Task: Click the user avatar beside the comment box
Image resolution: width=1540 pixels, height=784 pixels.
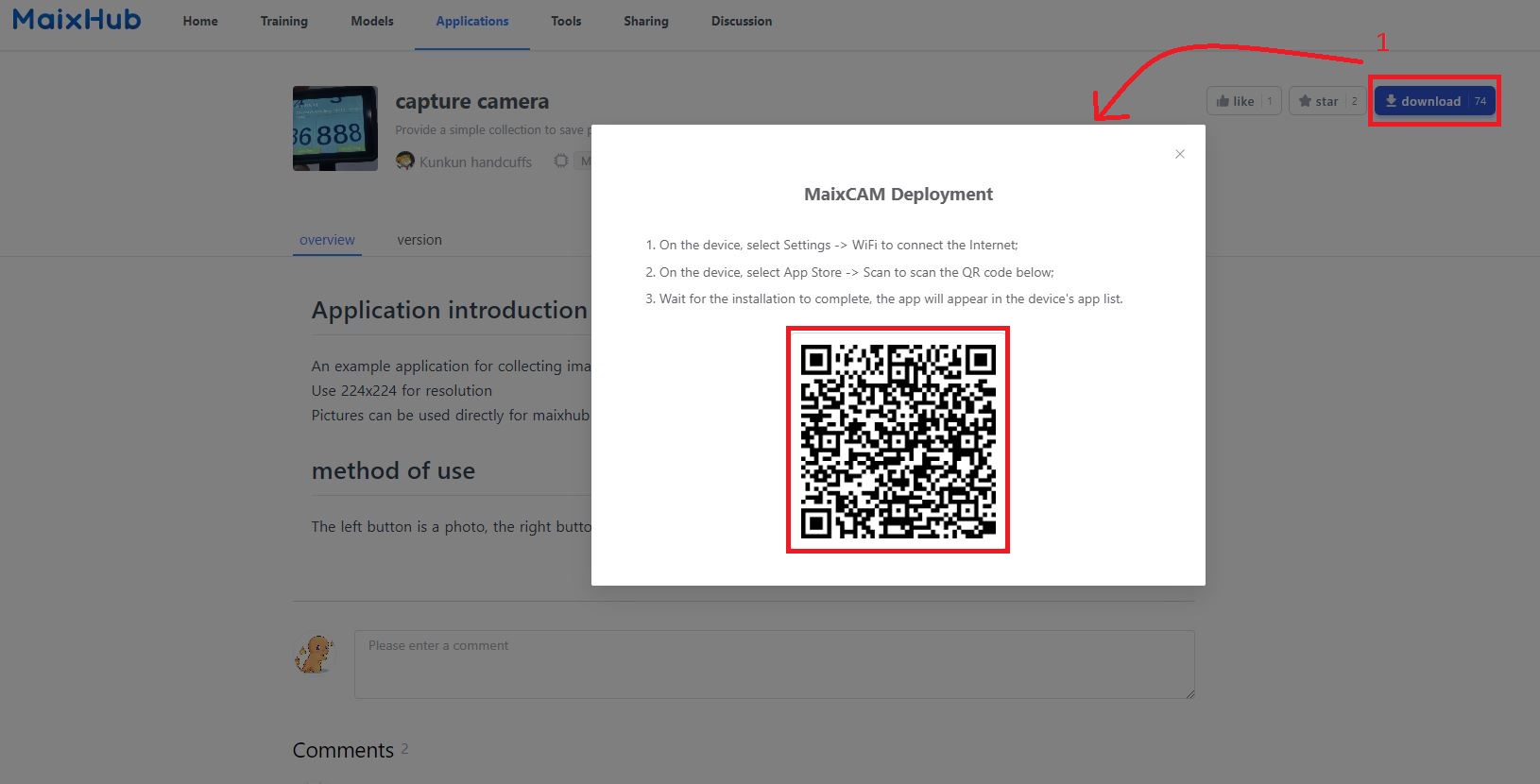Action: click(315, 654)
